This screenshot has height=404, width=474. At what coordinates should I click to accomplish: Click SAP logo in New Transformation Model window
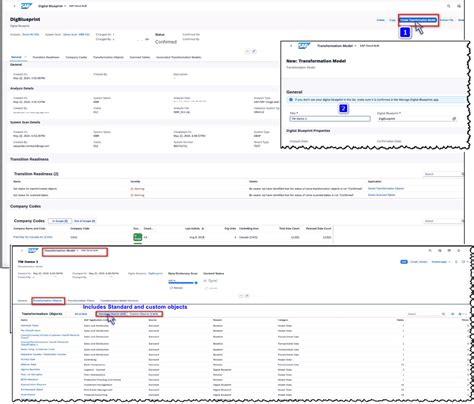(x=304, y=45)
